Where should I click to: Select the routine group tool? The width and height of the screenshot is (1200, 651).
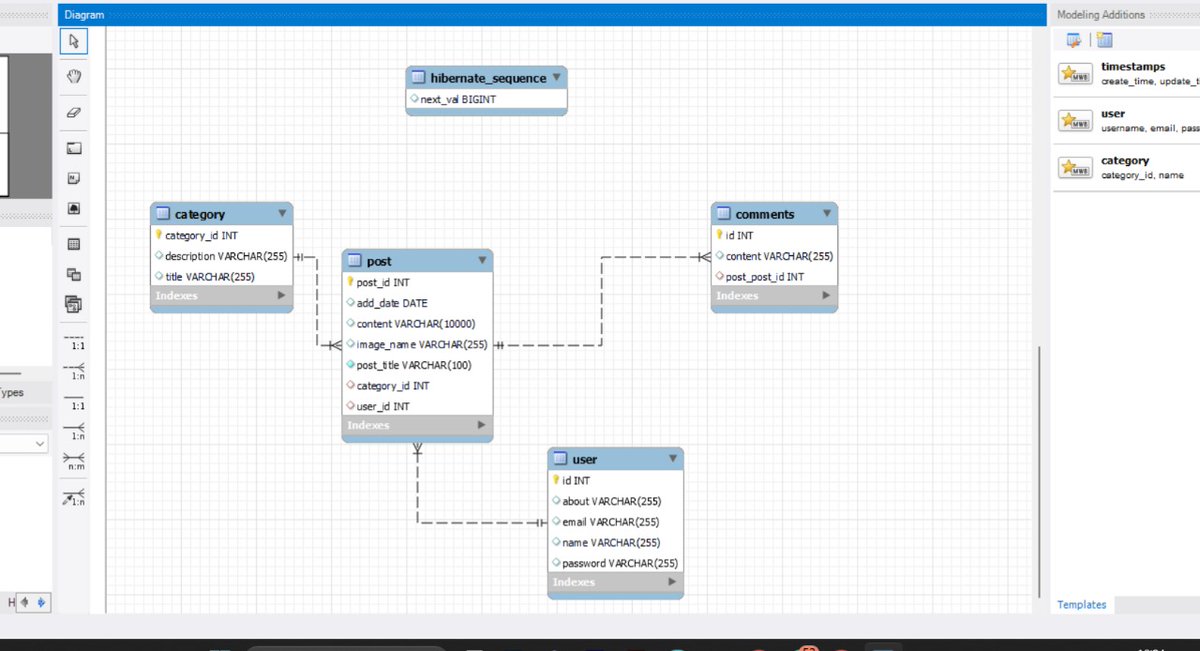point(74,304)
